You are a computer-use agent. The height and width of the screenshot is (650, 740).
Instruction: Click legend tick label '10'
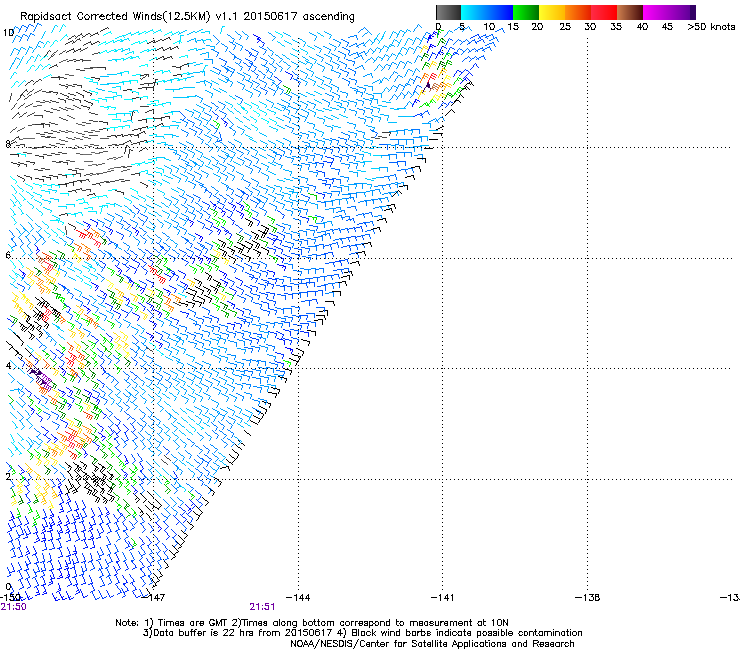(489, 26)
